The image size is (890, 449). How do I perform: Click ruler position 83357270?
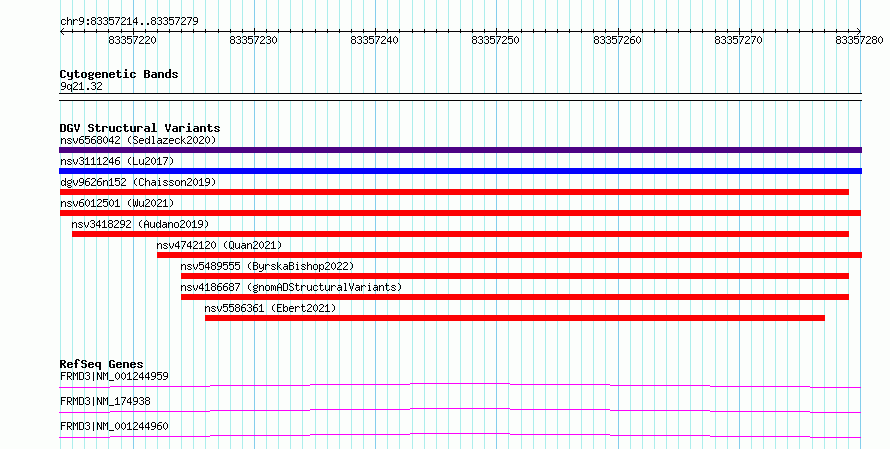[x=738, y=40]
